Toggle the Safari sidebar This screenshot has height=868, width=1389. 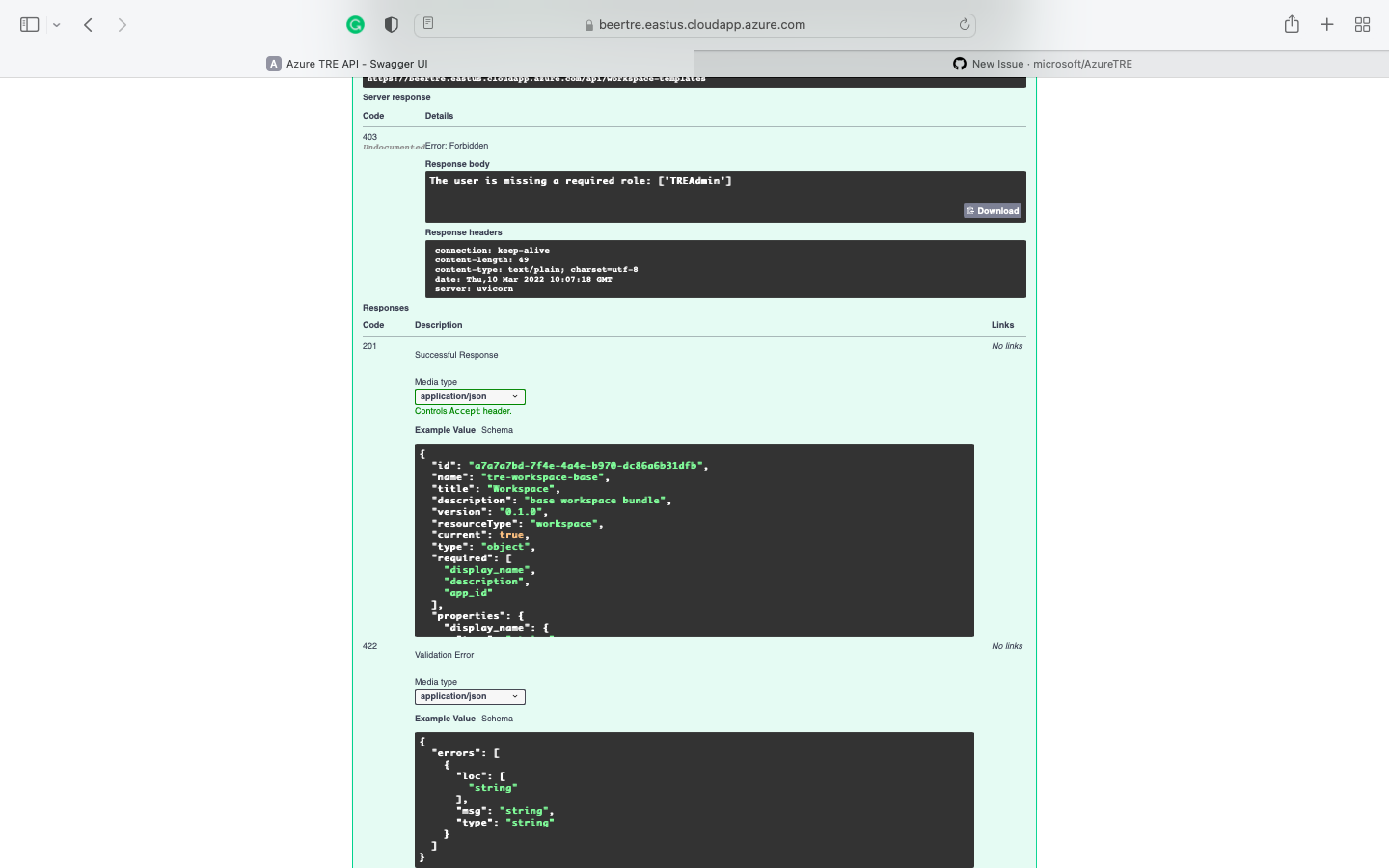pyautogui.click(x=29, y=24)
